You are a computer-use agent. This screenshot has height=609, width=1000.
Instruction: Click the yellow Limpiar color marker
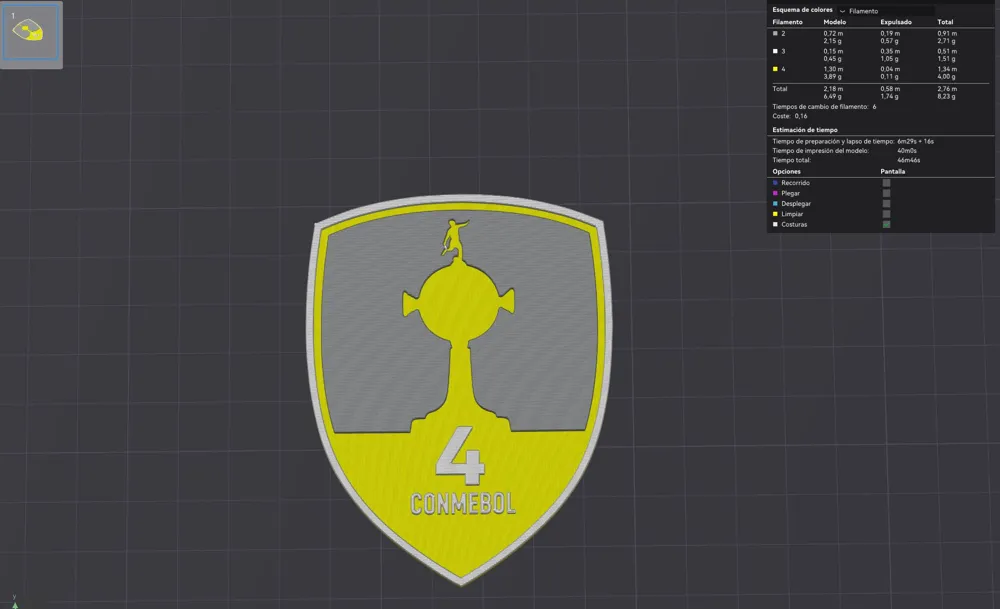tap(776, 214)
